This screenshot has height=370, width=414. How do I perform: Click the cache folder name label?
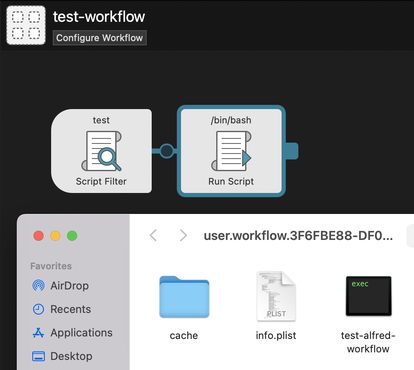(x=184, y=335)
